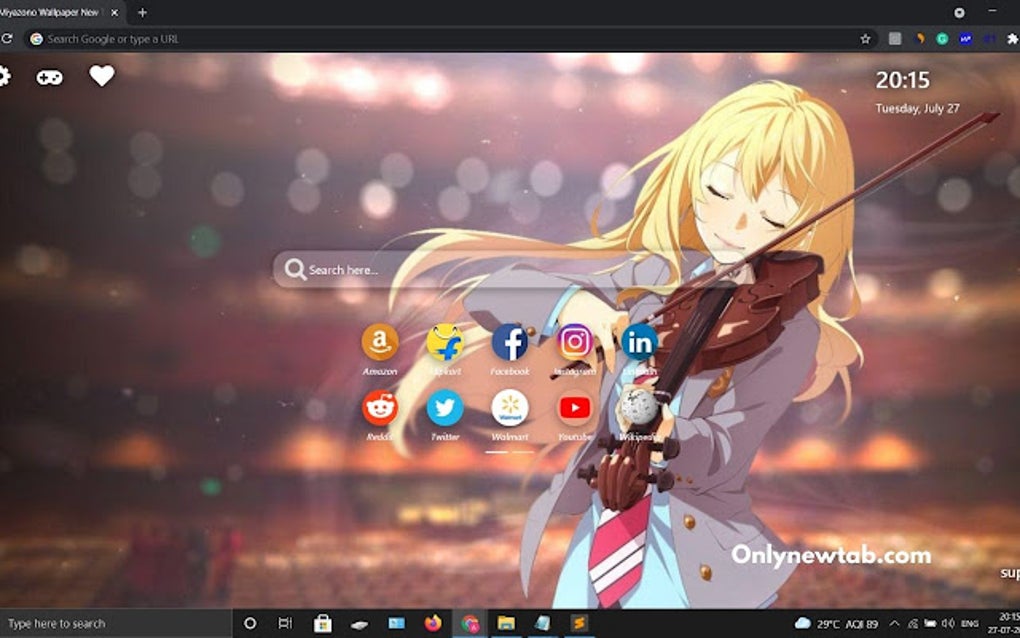The height and width of the screenshot is (638, 1020).
Task: Launch Firefox from the taskbar
Action: [433, 624]
